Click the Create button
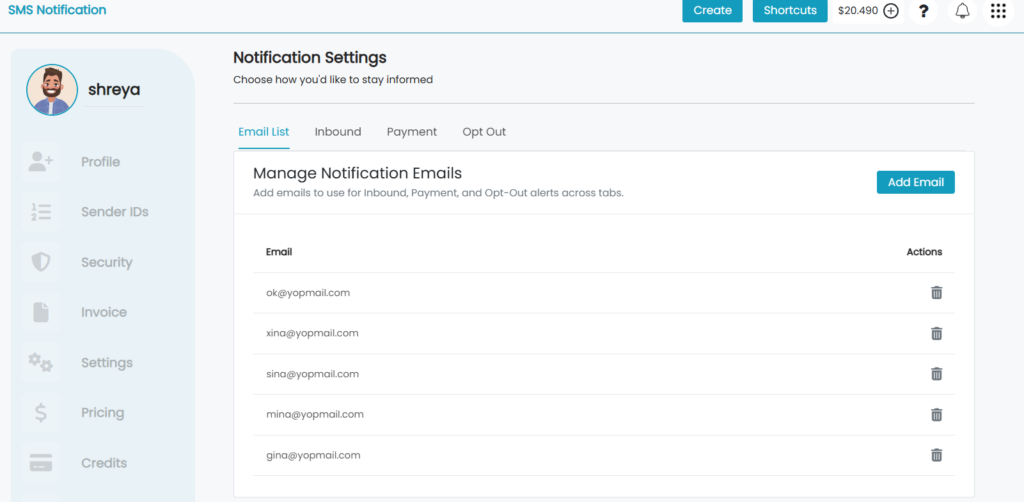The height and width of the screenshot is (502, 1024). click(x=712, y=10)
